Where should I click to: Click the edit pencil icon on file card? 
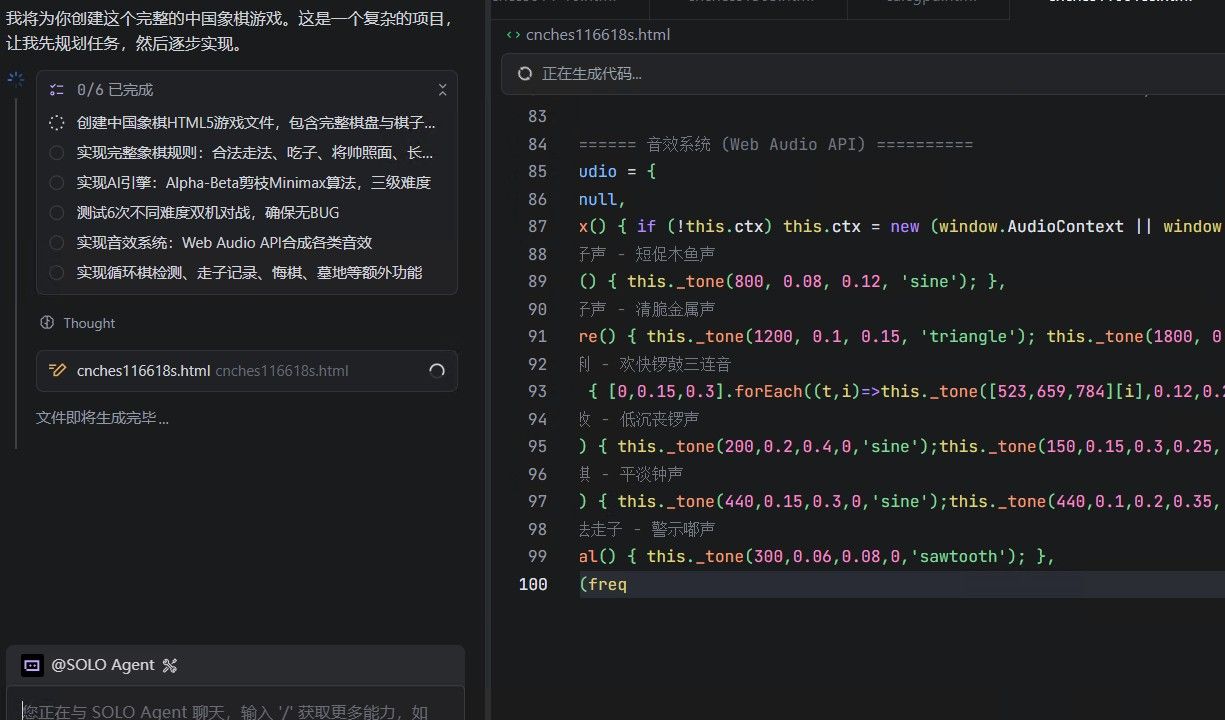click(x=57, y=371)
